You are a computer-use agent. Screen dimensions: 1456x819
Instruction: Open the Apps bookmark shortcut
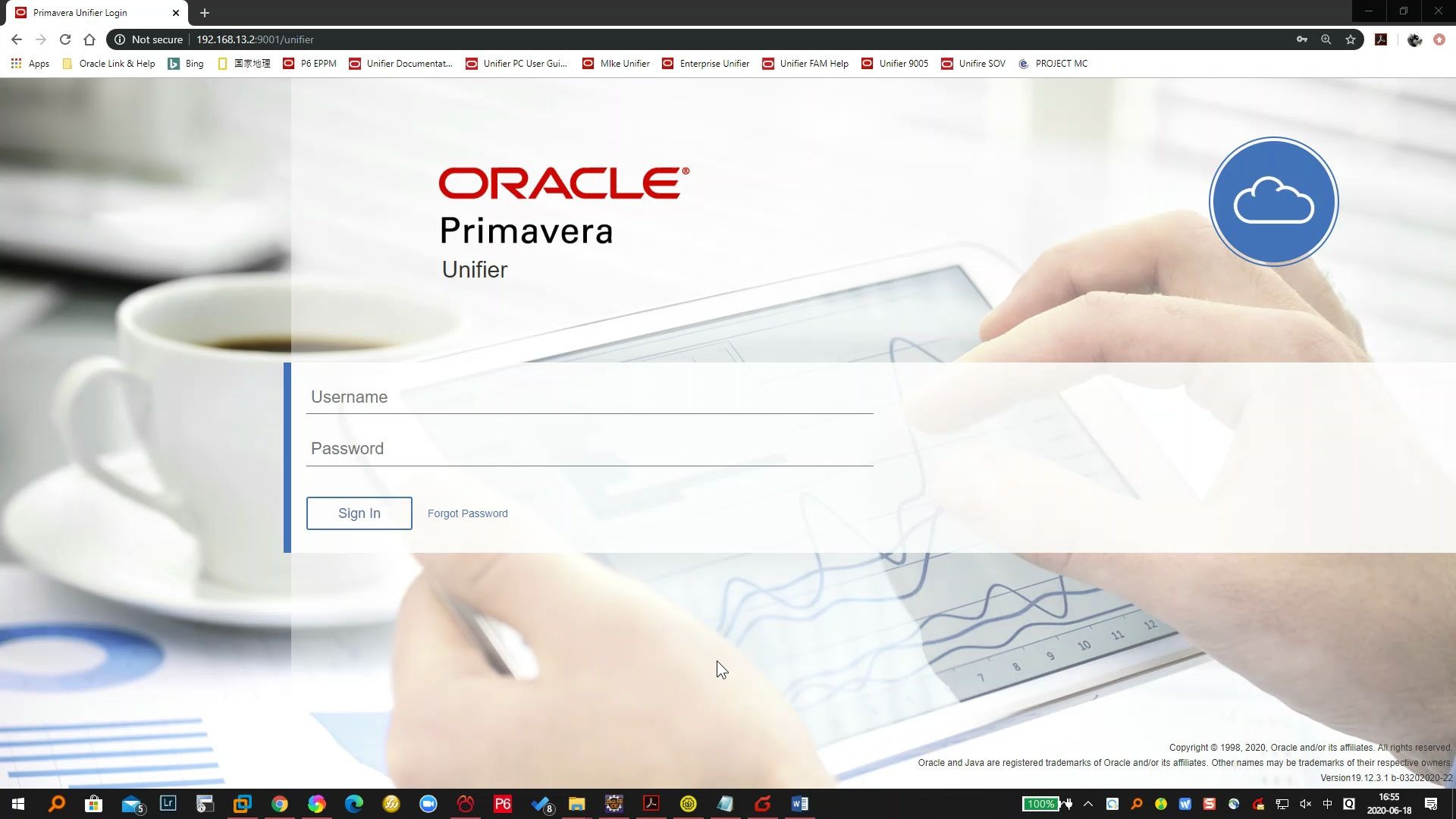[30, 64]
